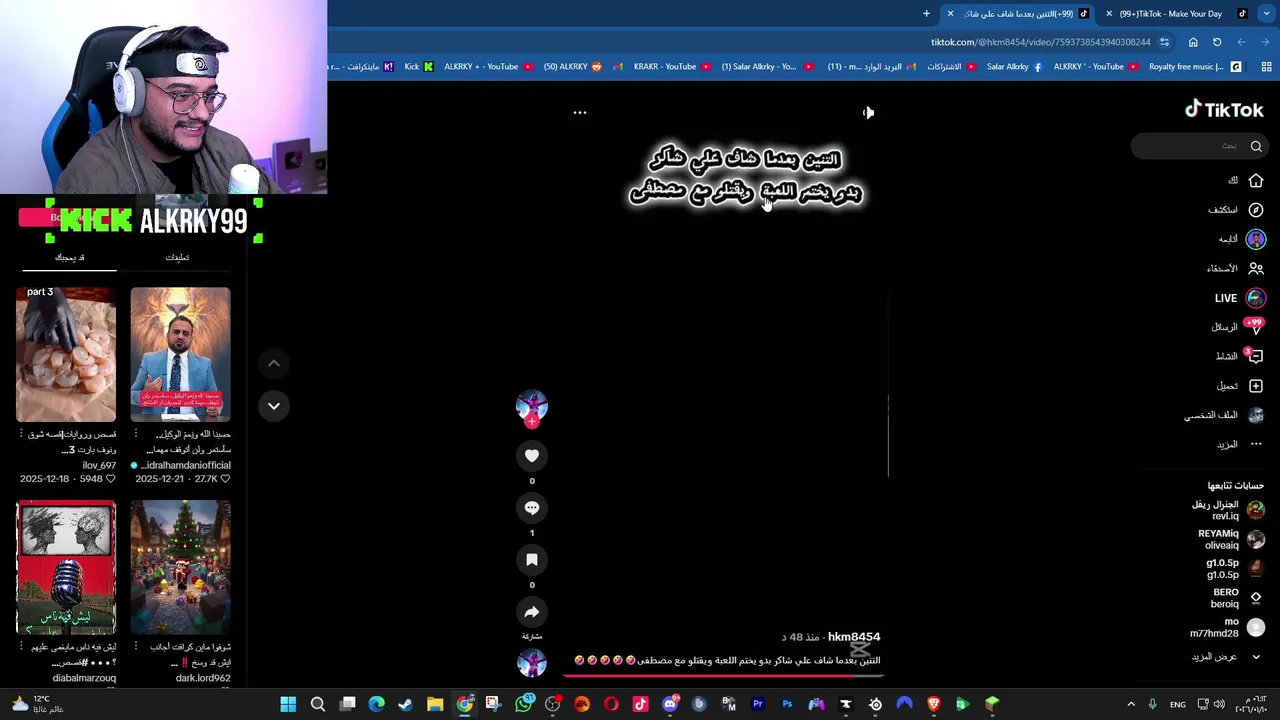The width and height of the screenshot is (1280, 720).
Task: Open the dark.lord962 Christmas tree thumbnail
Action: (x=180, y=568)
